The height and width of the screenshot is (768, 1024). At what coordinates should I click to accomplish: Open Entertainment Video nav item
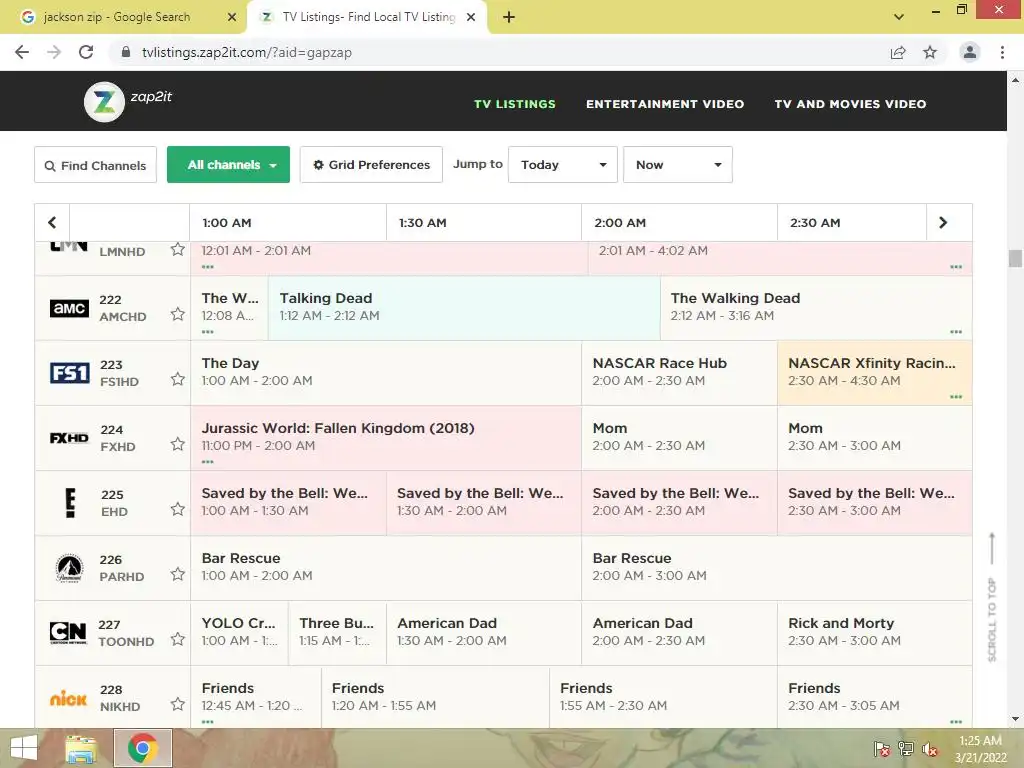(665, 104)
